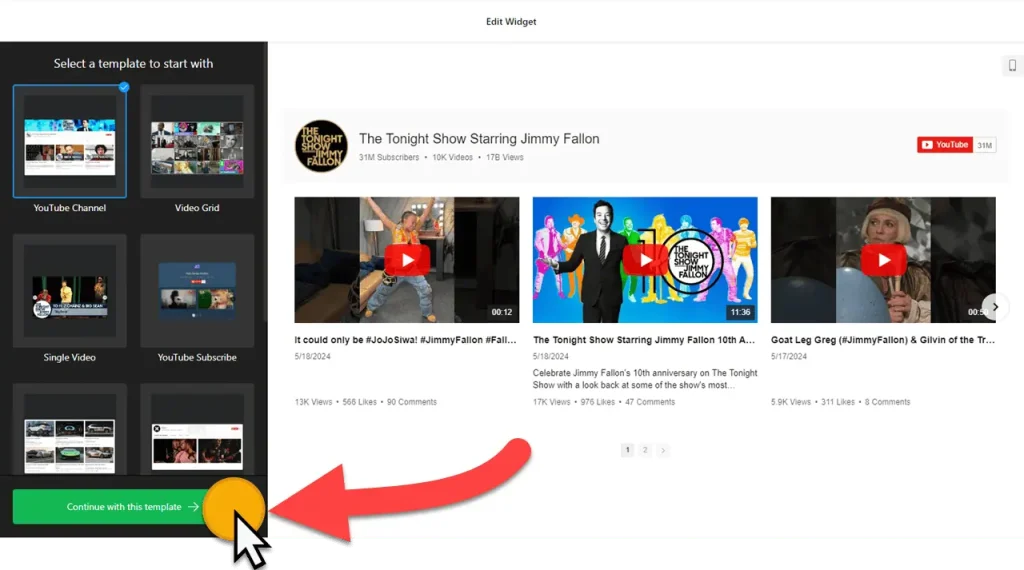This screenshot has height=570, width=1024.
Task: Advance carousel with right chevron arrow
Action: (994, 306)
